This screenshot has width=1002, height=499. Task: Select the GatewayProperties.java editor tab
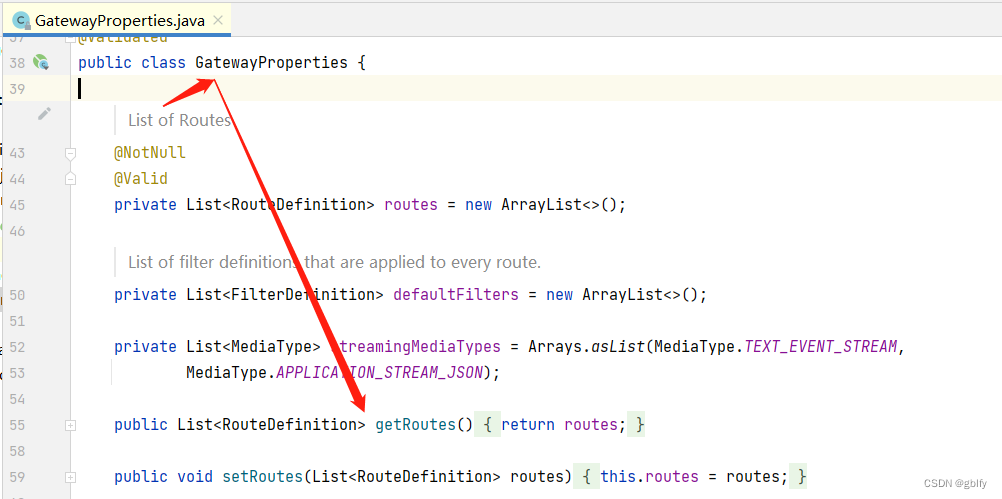[117, 20]
